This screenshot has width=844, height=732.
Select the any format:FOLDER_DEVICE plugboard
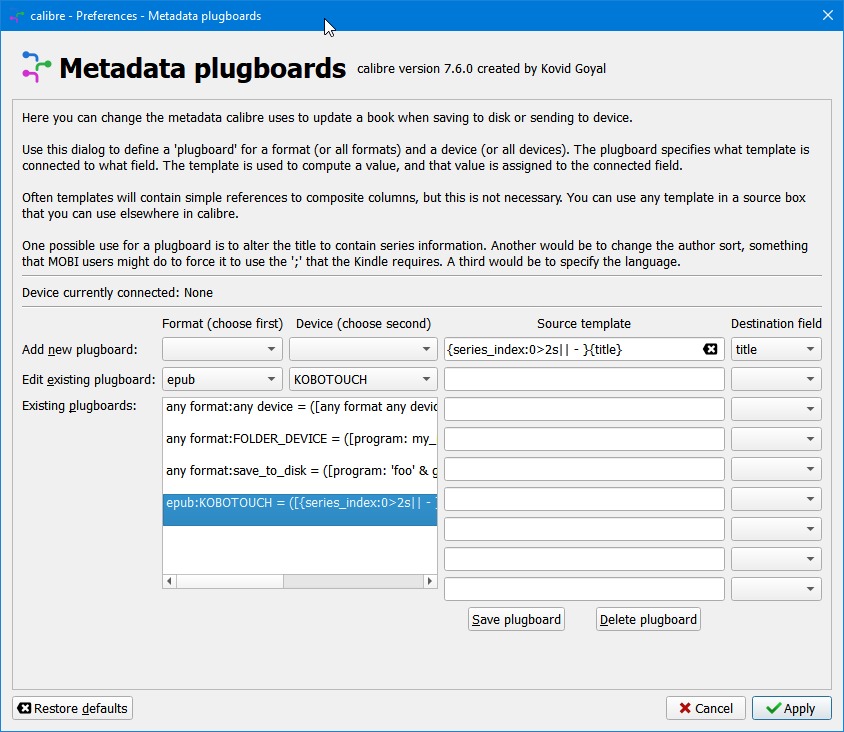pos(300,439)
